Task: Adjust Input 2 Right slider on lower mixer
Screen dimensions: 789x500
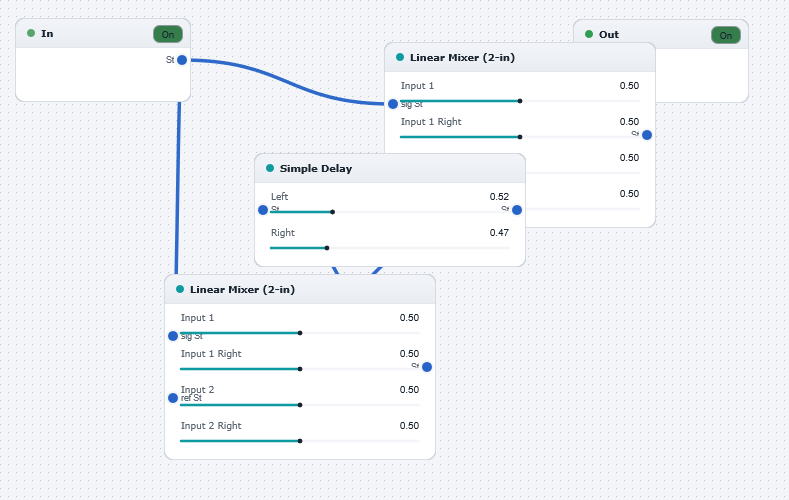Action: point(300,441)
